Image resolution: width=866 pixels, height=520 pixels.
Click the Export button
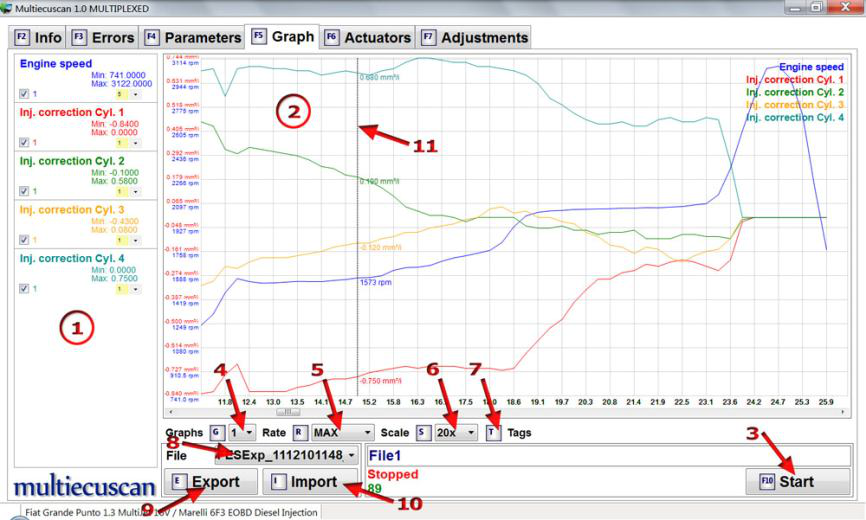(207, 482)
